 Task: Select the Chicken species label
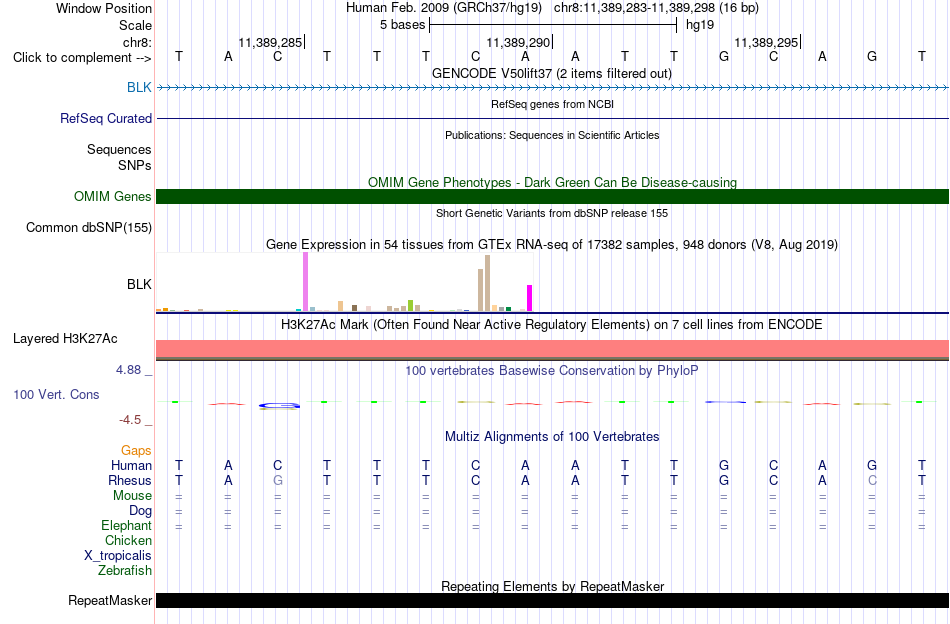[x=128, y=540]
